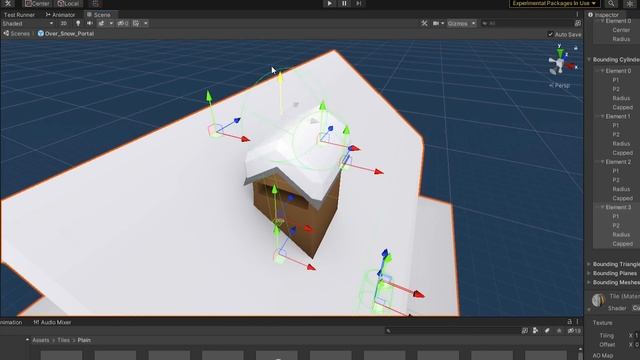The height and width of the screenshot is (360, 640).
Task: Click the Over_Snow_Portal prefab breadcrumb
Action: (x=66, y=33)
